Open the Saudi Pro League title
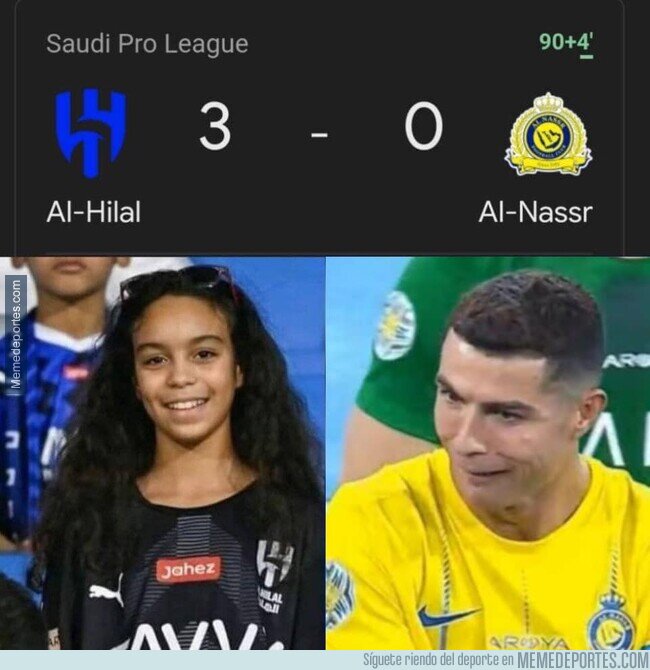This screenshot has width=650, height=670. click(147, 44)
